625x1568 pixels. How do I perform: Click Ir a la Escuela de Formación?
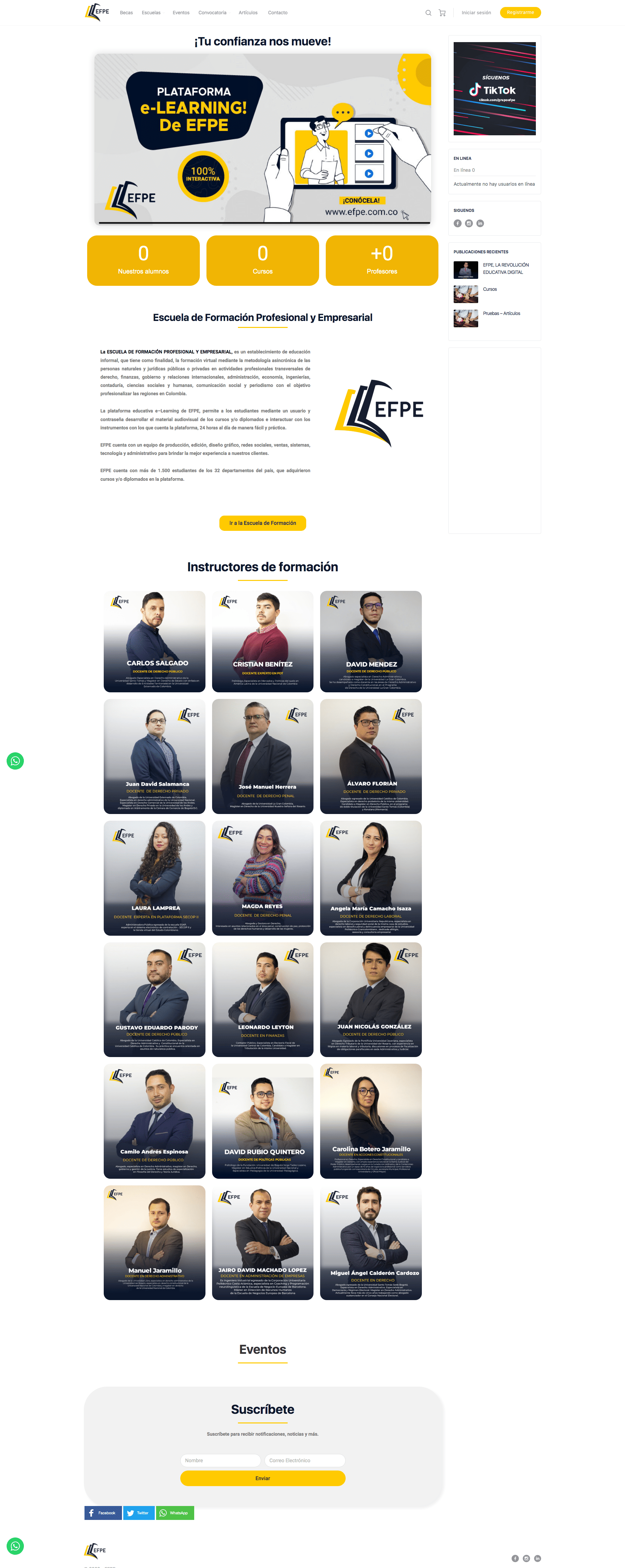tap(262, 523)
